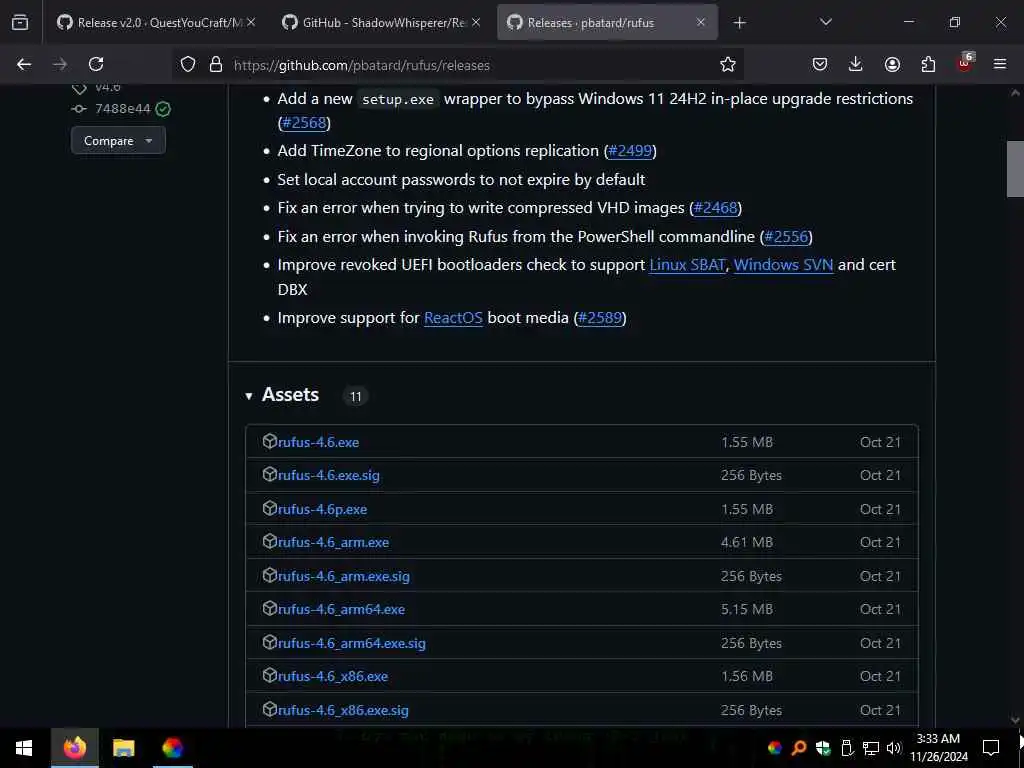Open the Firefox account icon

click(892, 64)
